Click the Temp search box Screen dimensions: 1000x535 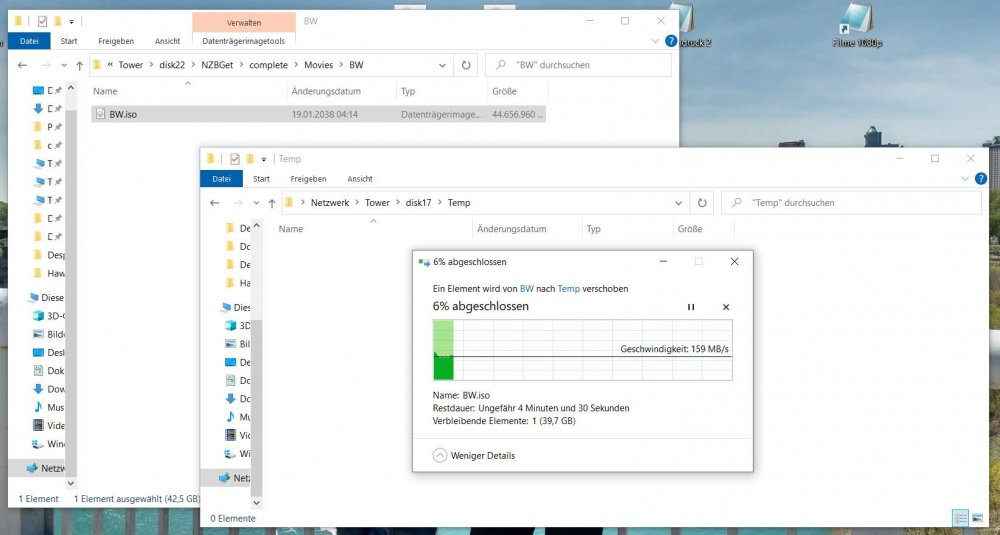click(x=851, y=203)
